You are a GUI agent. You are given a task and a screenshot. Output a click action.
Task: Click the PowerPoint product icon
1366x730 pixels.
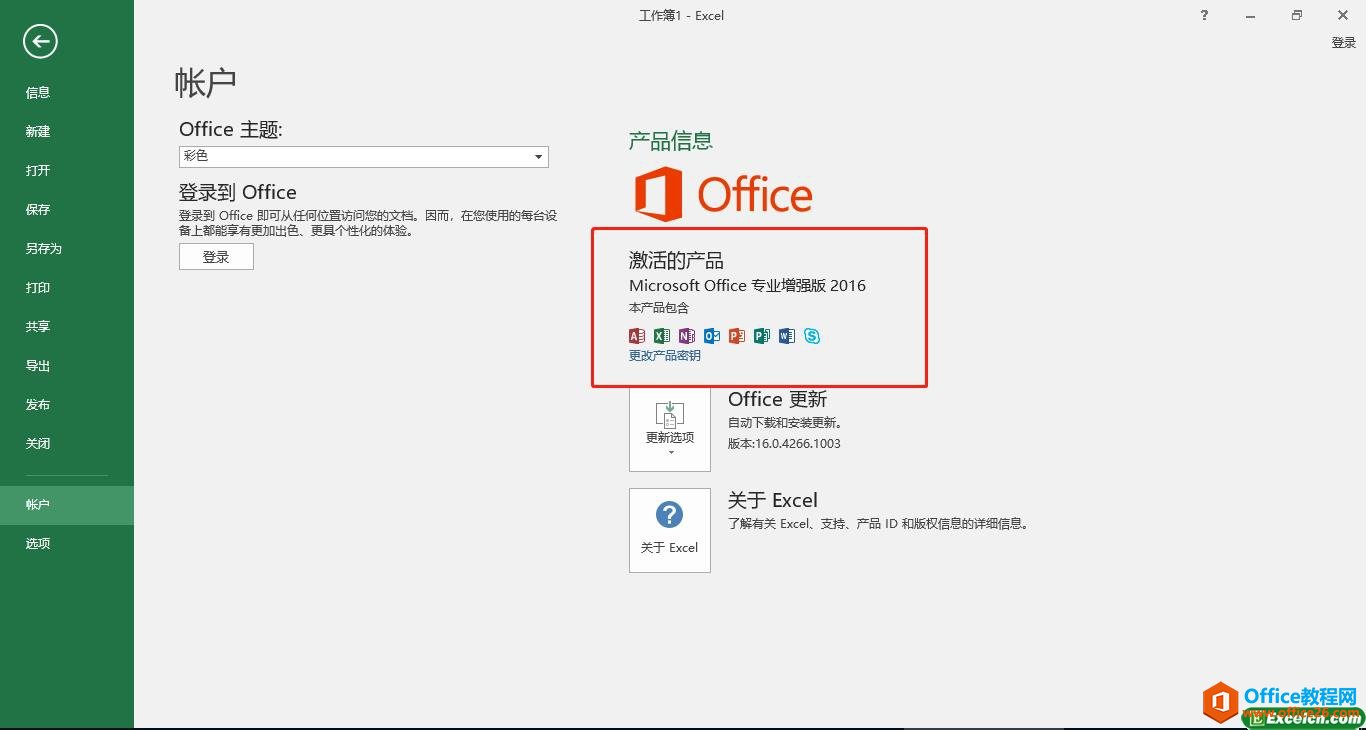(x=737, y=336)
